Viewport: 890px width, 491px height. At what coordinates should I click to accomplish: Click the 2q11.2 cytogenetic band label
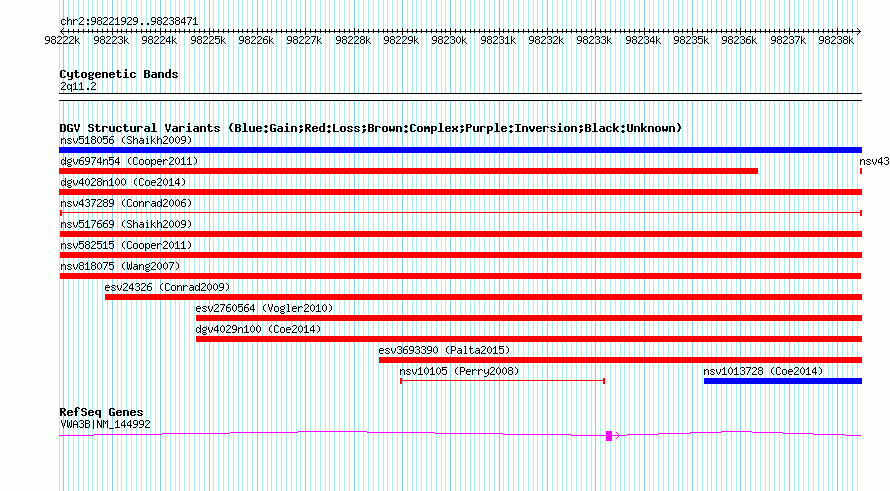78,86
